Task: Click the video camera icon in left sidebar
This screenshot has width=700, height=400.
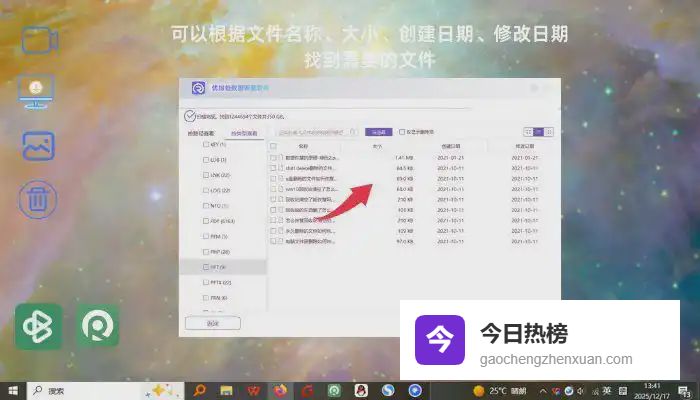Action: point(38,41)
